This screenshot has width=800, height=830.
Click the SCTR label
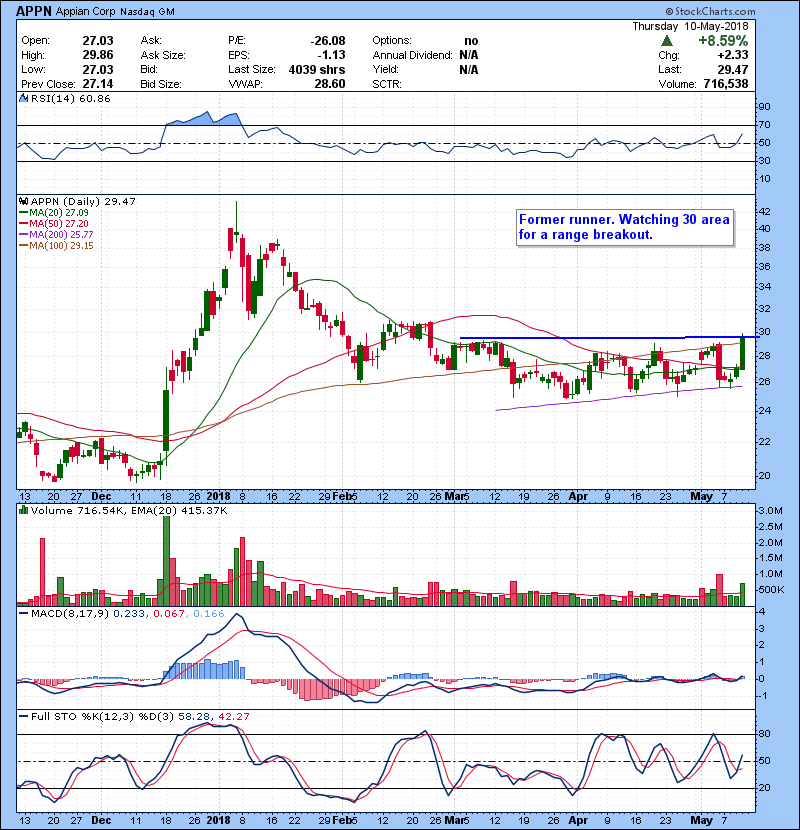tap(387, 84)
